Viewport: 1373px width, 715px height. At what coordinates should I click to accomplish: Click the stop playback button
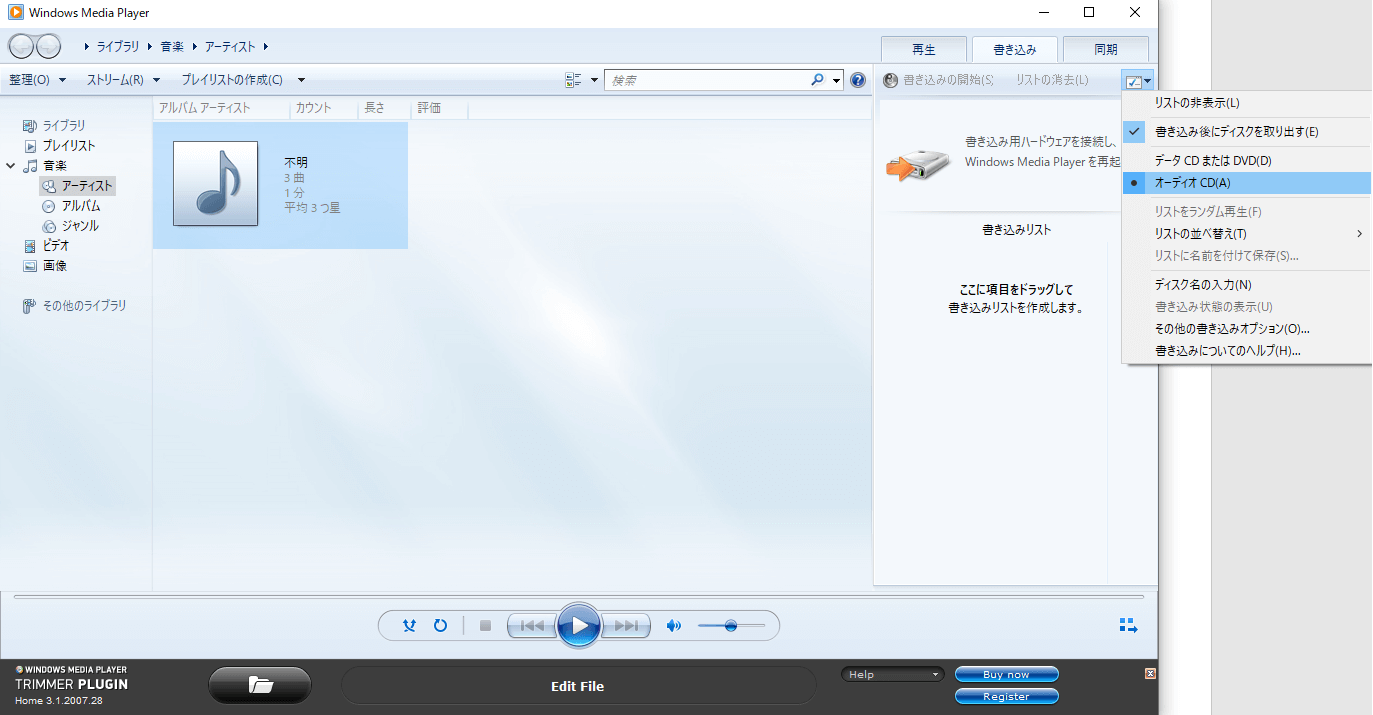click(x=486, y=626)
